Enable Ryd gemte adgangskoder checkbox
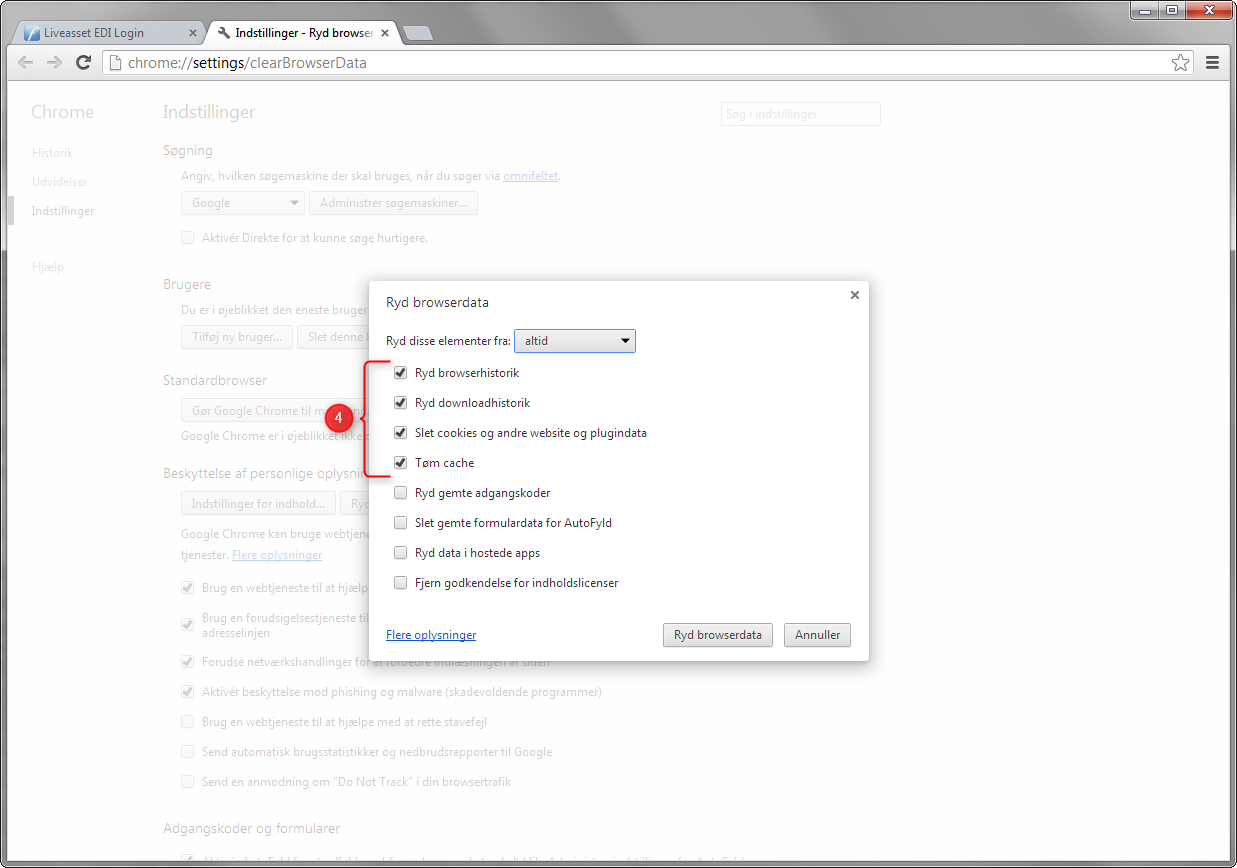 click(x=401, y=493)
